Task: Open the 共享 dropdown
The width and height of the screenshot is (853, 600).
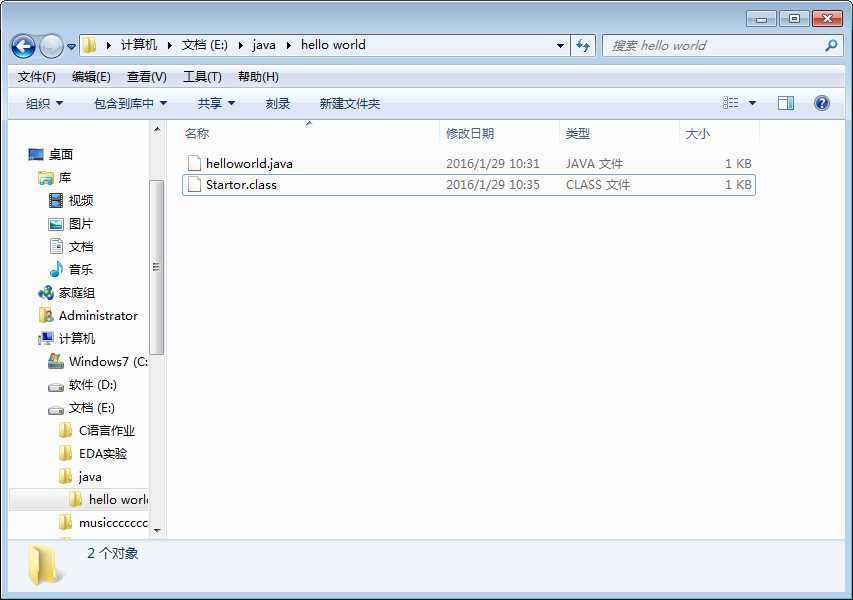Action: (x=216, y=103)
